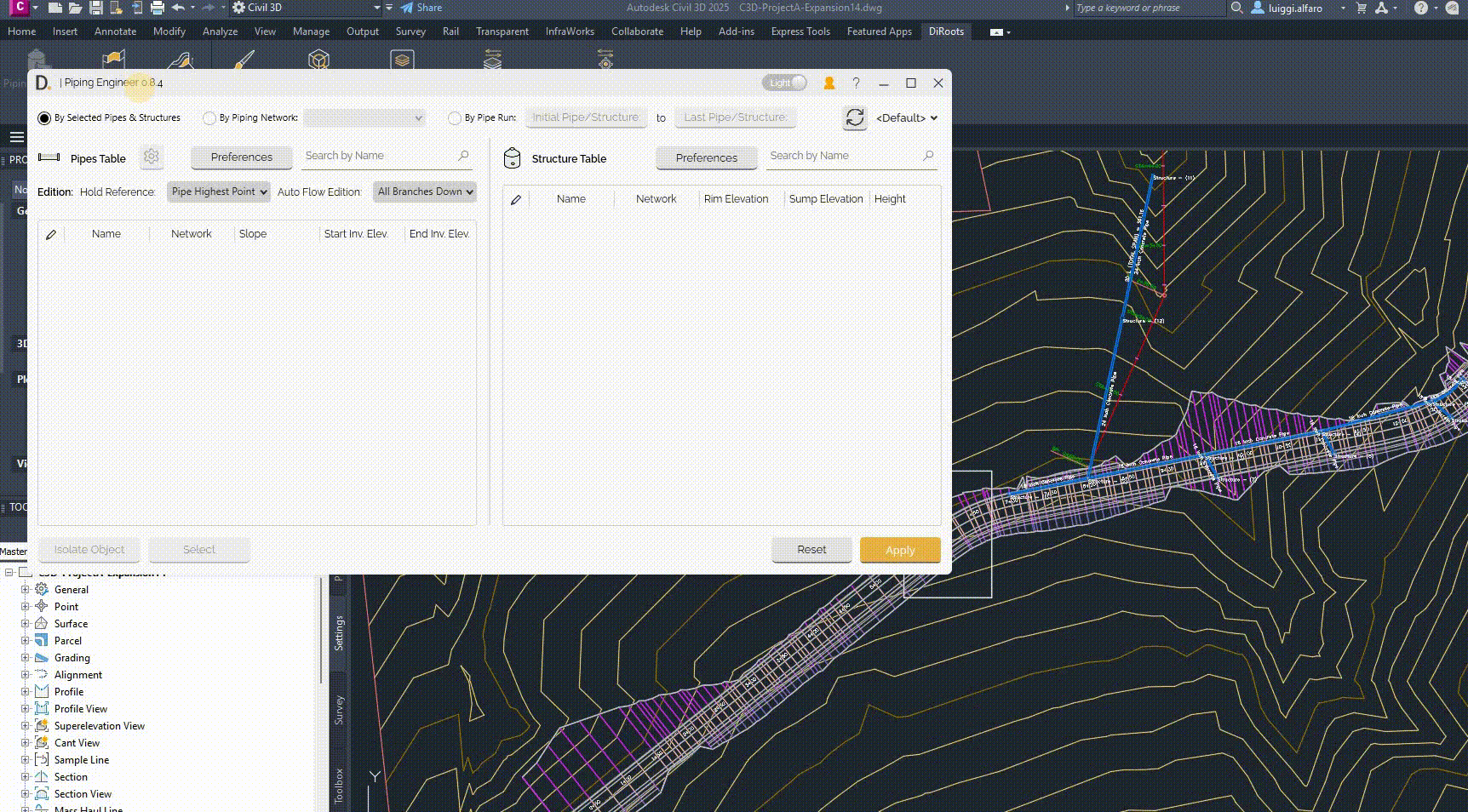Viewport: 1468px width, 812px height.
Task: Open the Pipe Highest Point dropdown
Action: click(219, 192)
